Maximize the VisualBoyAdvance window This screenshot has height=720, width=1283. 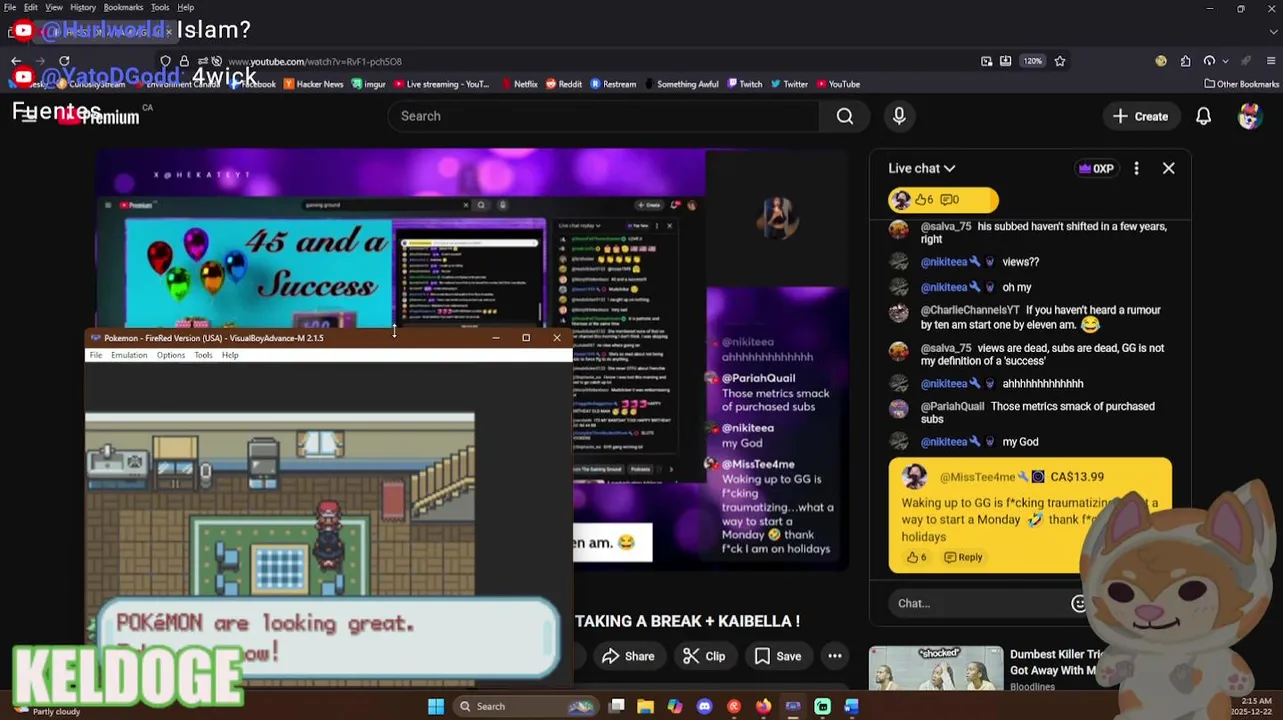pos(526,338)
